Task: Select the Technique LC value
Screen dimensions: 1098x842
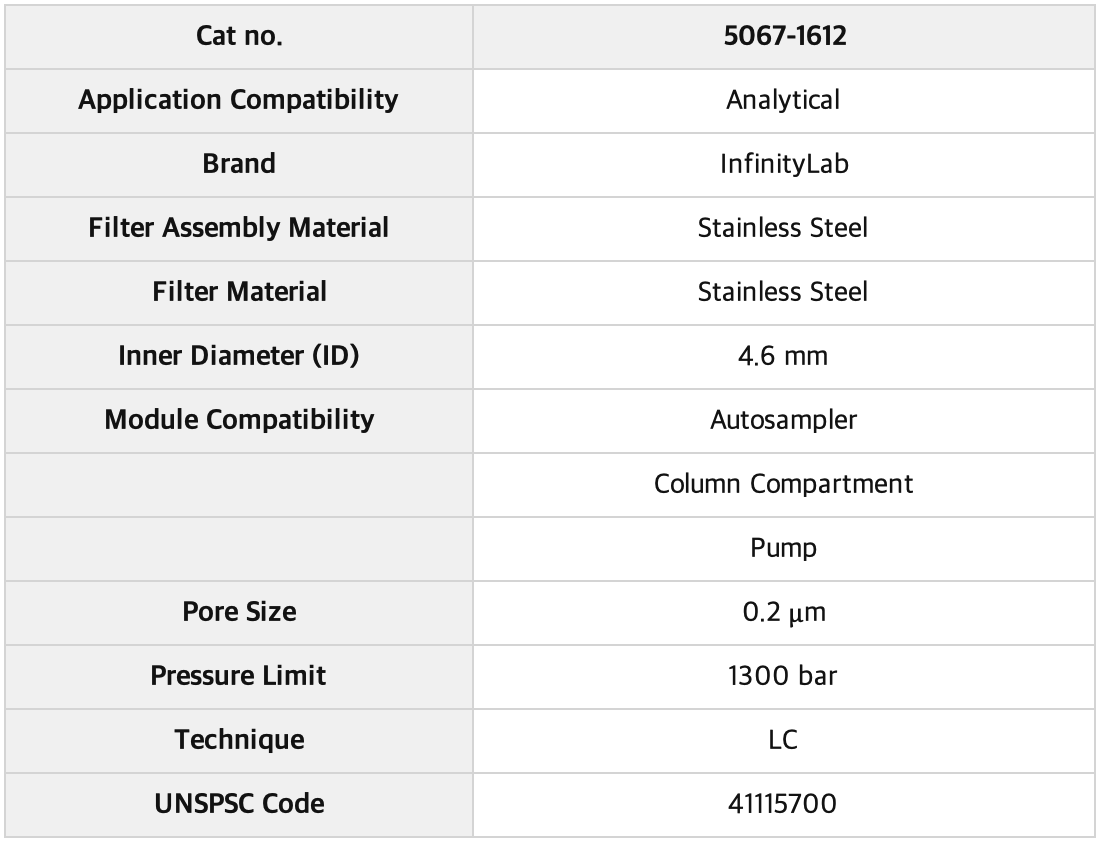Action: click(783, 740)
